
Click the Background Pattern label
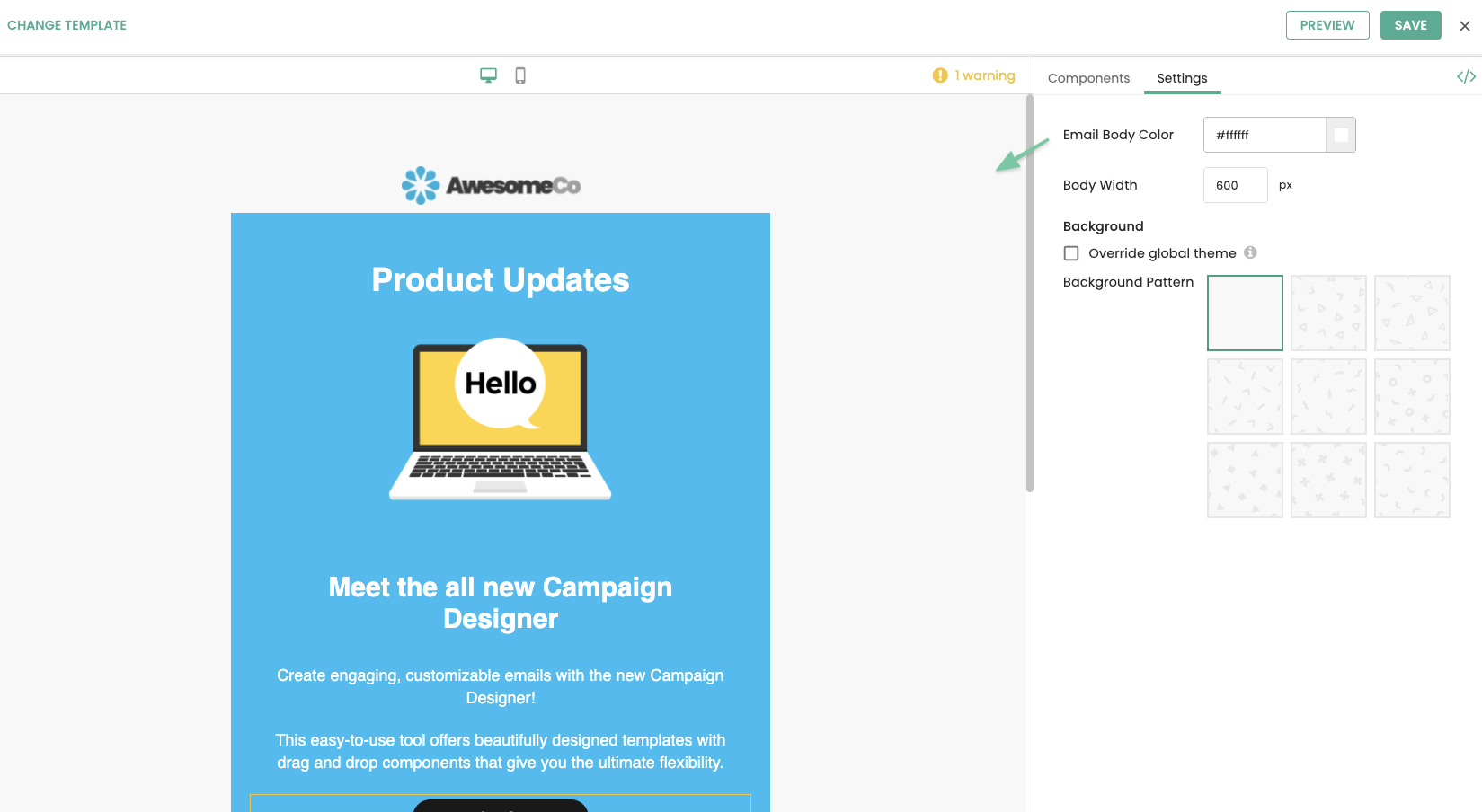coord(1128,282)
